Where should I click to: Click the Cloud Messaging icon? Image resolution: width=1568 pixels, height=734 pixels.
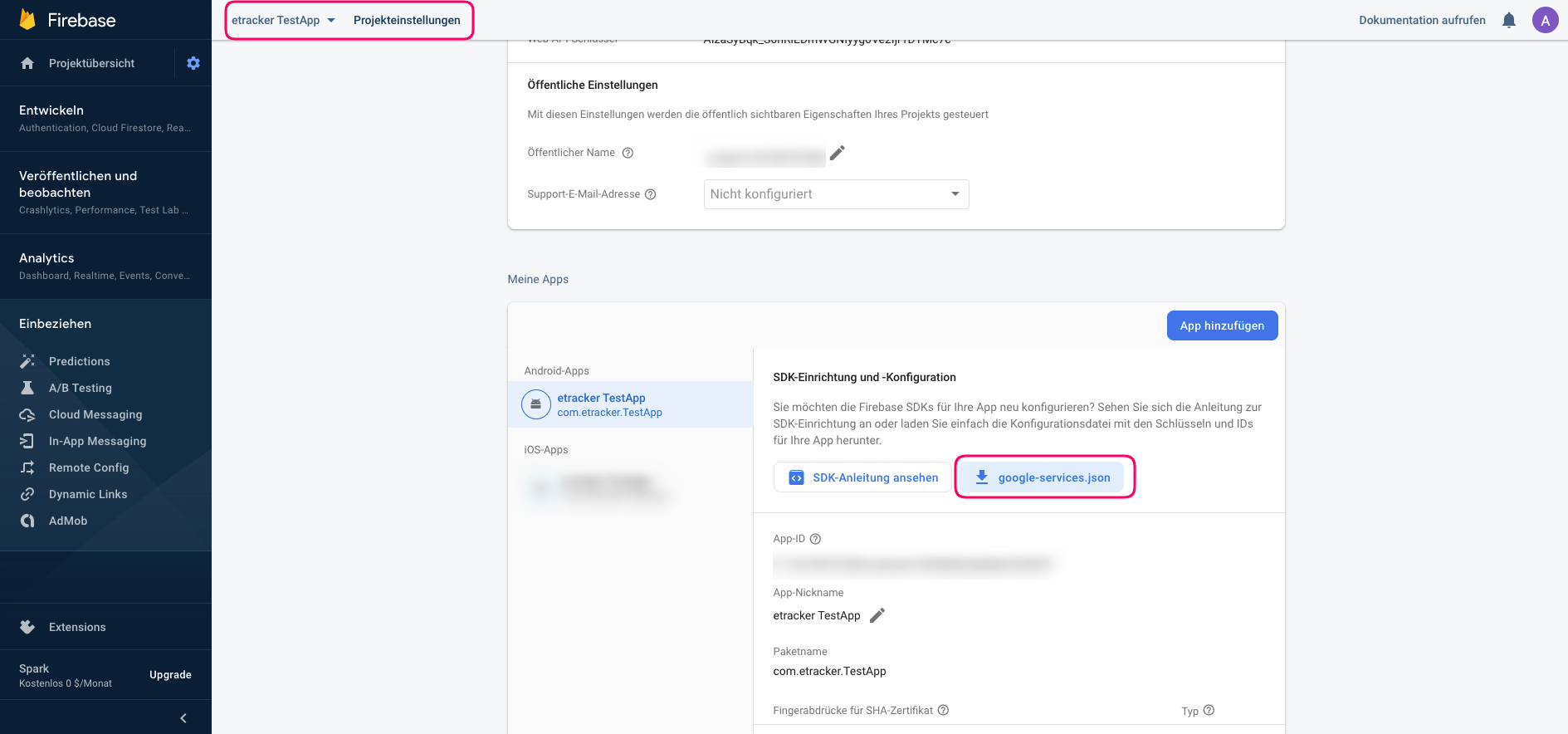(27, 414)
